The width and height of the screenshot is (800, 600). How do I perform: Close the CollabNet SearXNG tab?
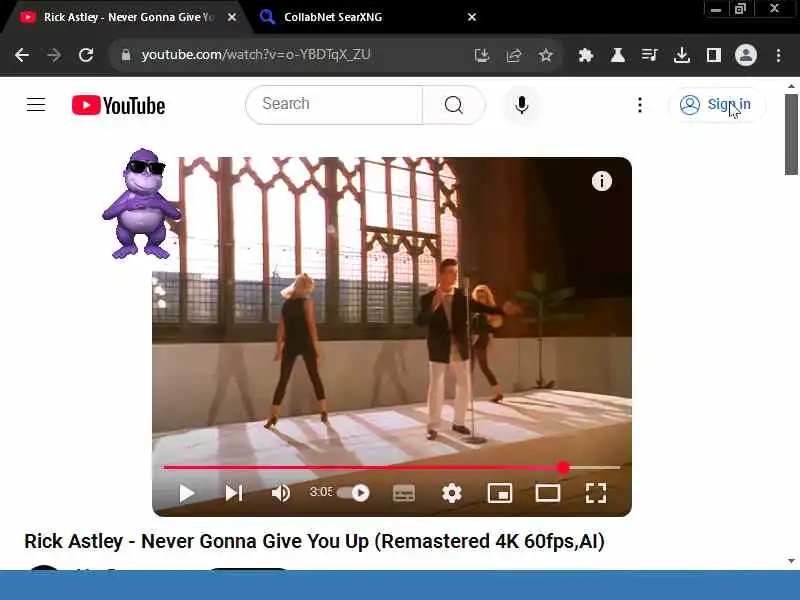[472, 17]
